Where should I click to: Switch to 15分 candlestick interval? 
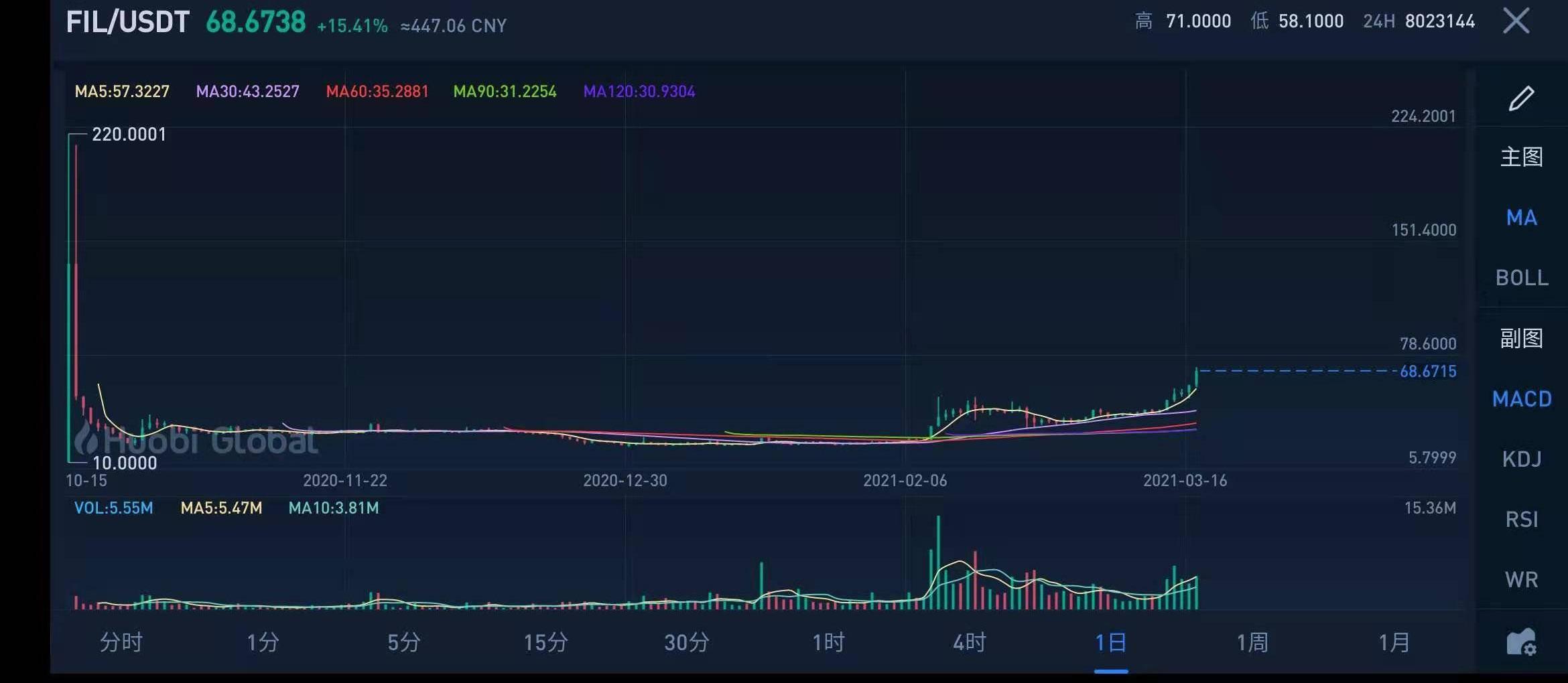point(545,643)
